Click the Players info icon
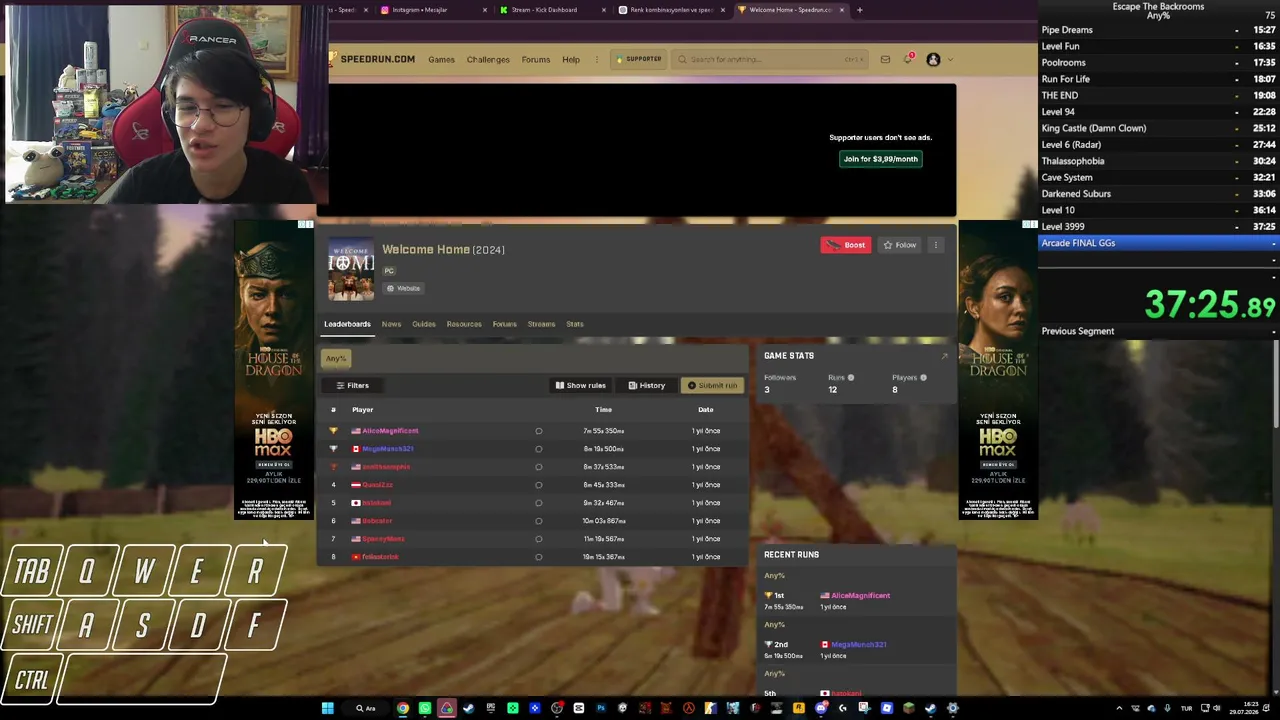Screen dimensions: 1280x720 pos(923,378)
